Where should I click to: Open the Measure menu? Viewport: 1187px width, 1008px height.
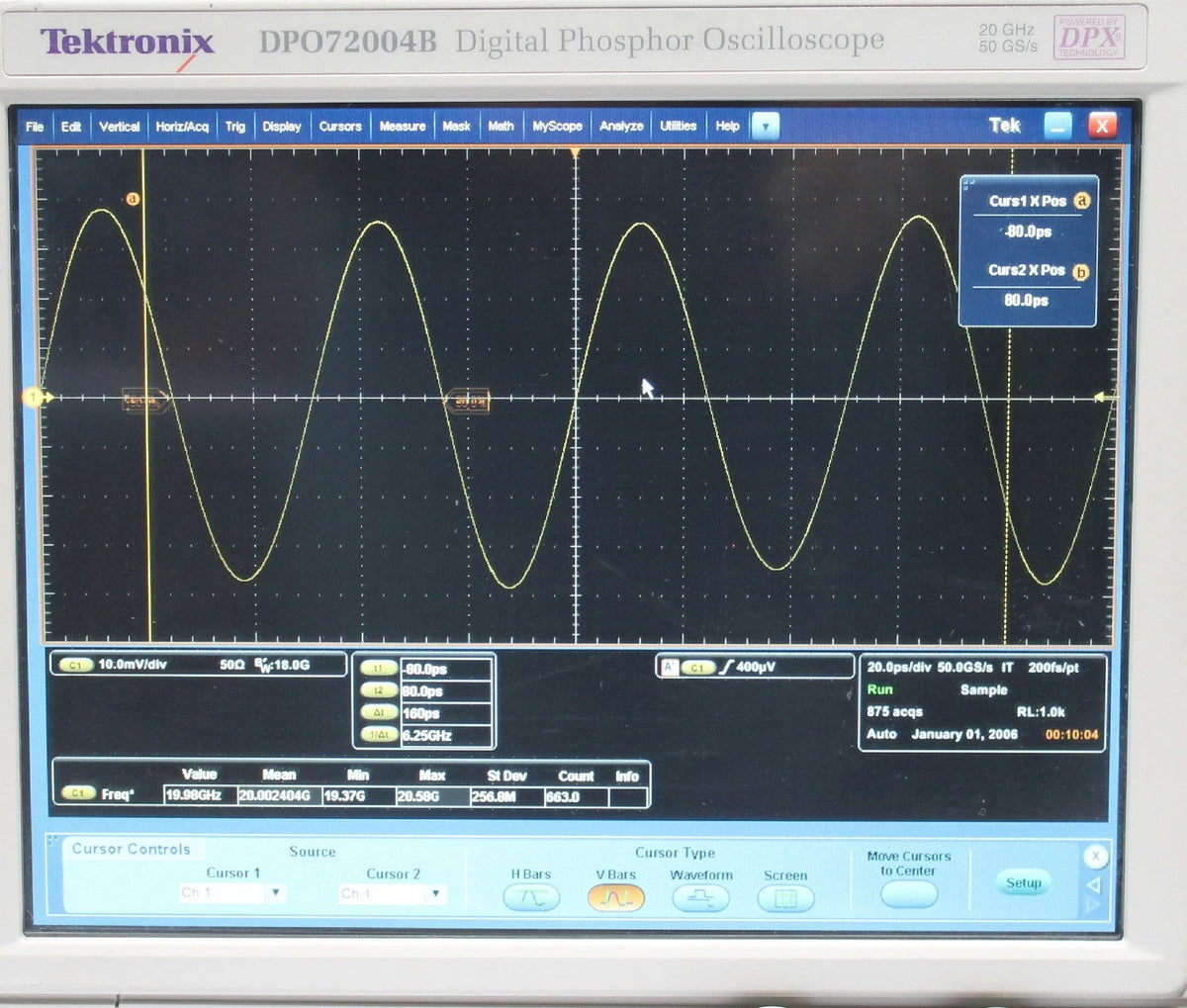(403, 127)
